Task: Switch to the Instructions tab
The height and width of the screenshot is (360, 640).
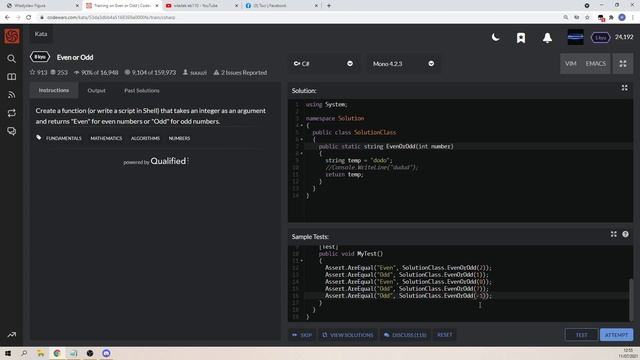Action: point(54,90)
